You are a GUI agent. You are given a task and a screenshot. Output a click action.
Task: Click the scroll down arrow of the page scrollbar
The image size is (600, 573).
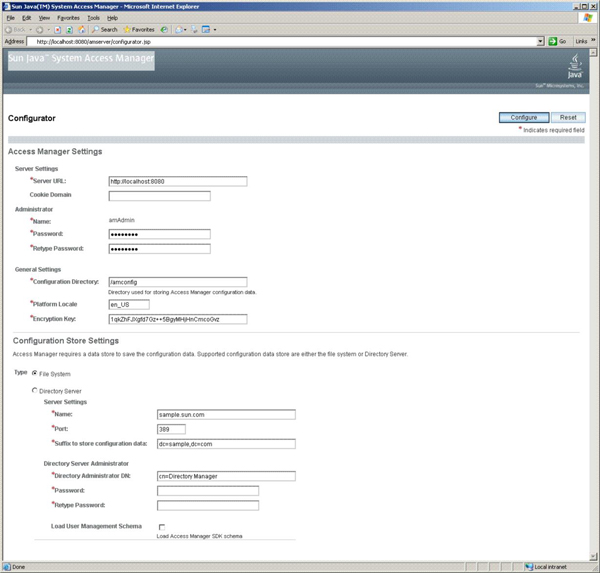[593, 557]
